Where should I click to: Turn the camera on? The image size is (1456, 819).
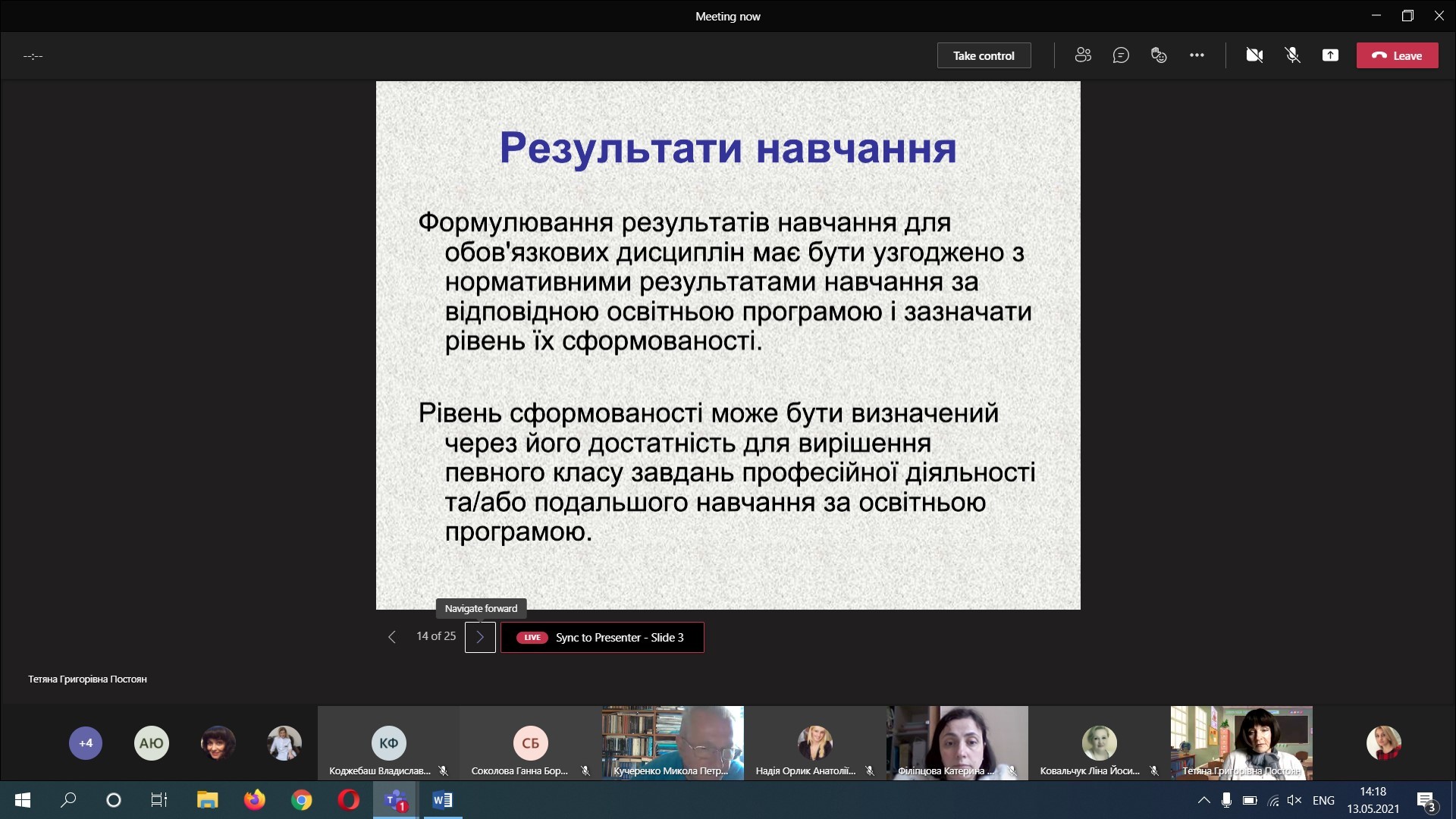point(1254,55)
